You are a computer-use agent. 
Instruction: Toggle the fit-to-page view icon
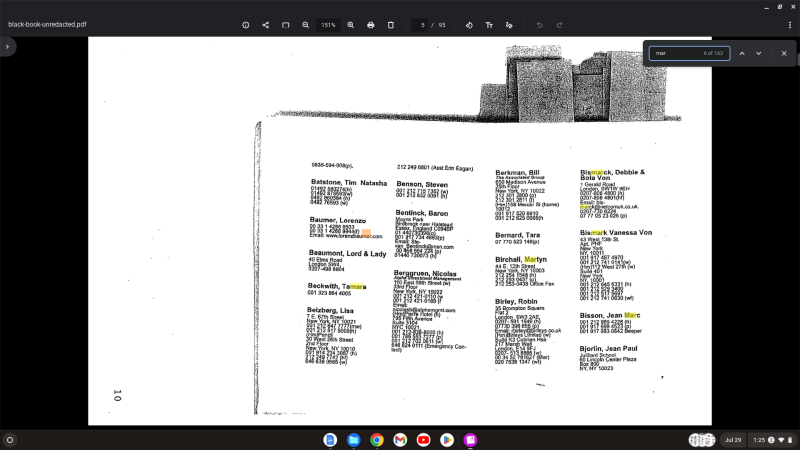[285, 24]
